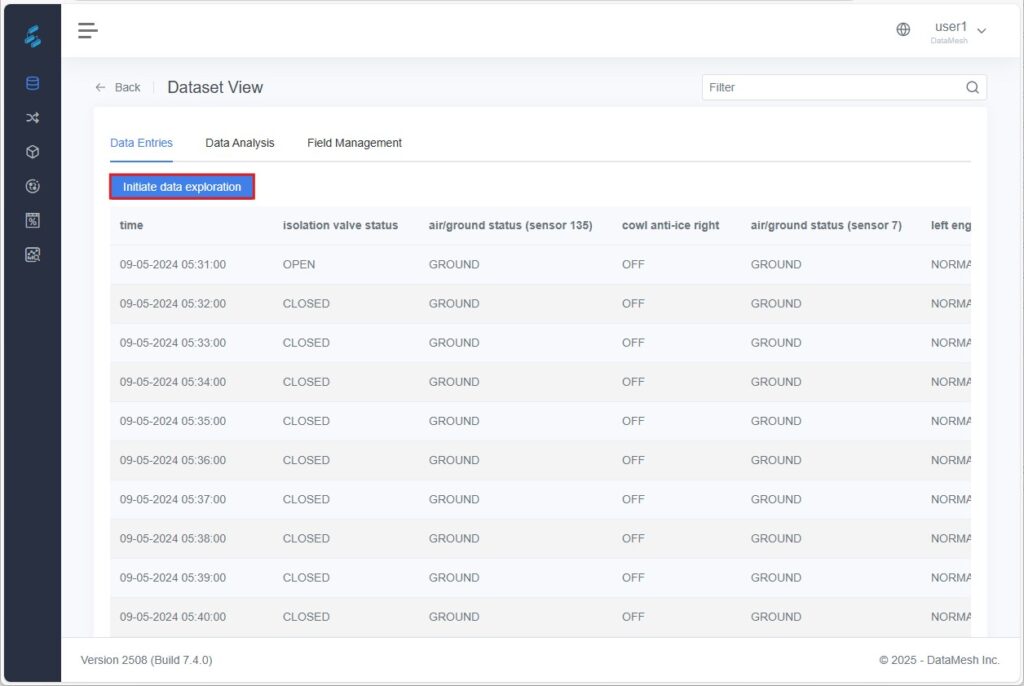The height and width of the screenshot is (686, 1024).
Task: Click into the Filter input field
Action: [830, 88]
